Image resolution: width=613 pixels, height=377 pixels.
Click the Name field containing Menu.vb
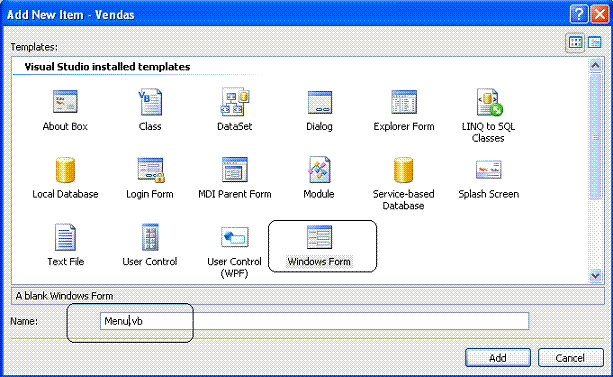314,321
